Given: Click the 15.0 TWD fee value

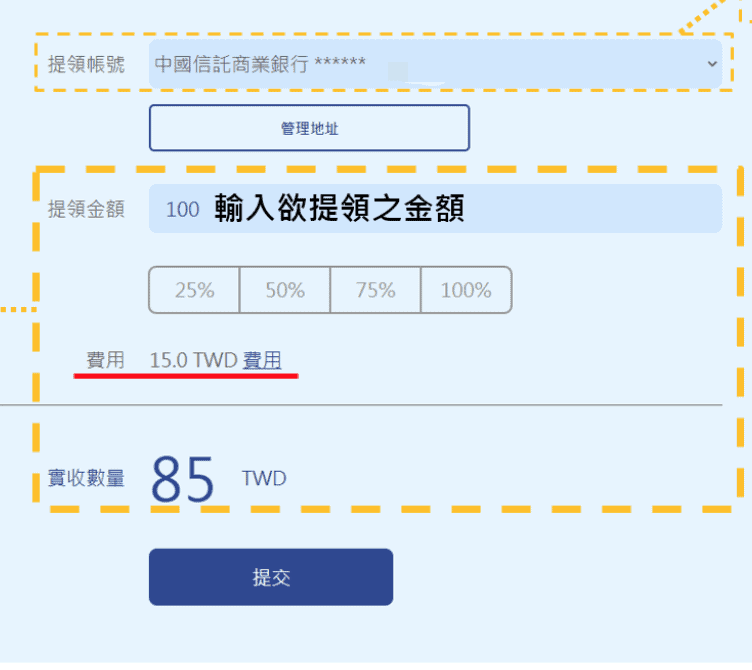Looking at the screenshot, I should pyautogui.click(x=193, y=361).
